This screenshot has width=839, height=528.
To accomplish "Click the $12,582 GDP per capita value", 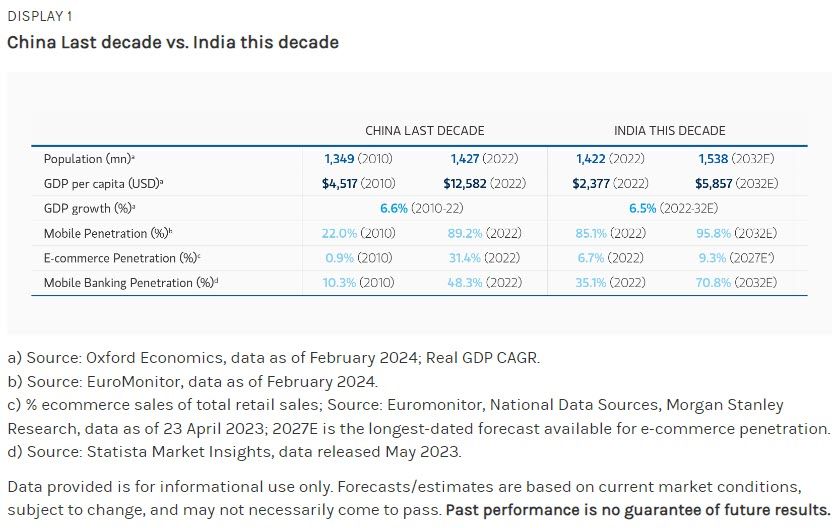I will (465, 184).
